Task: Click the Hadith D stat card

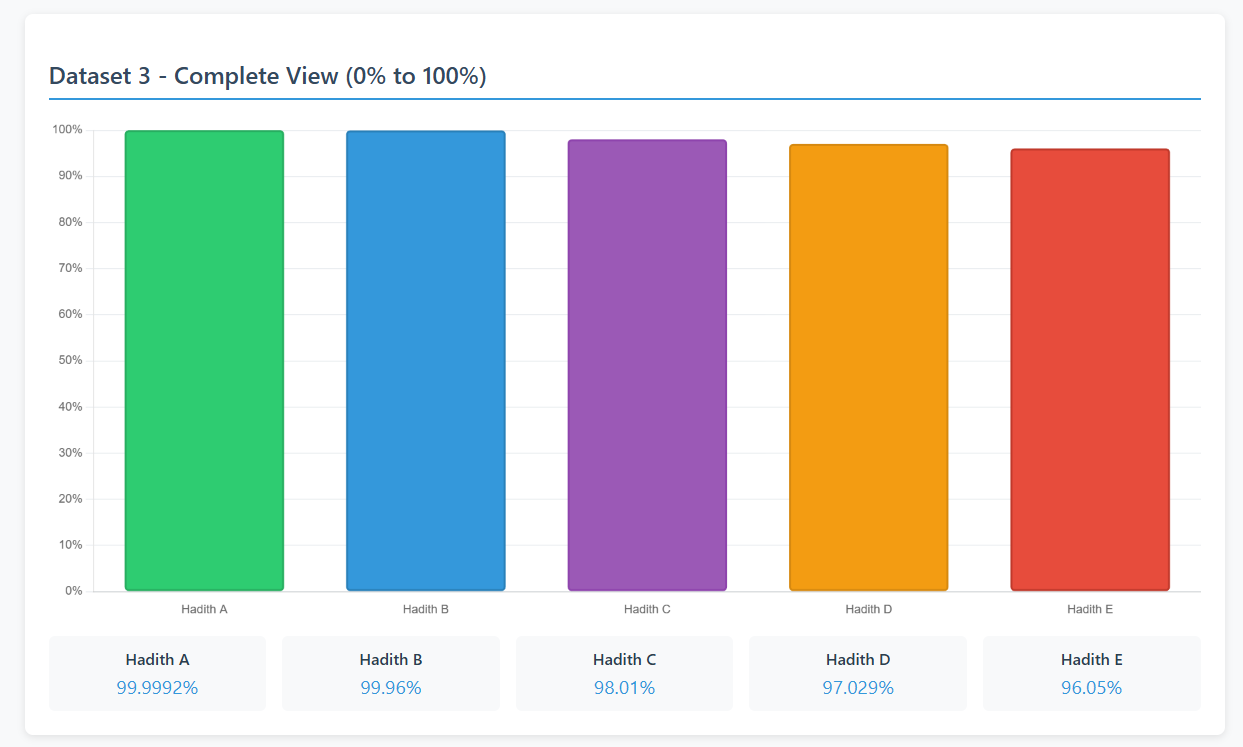Action: 858,673
